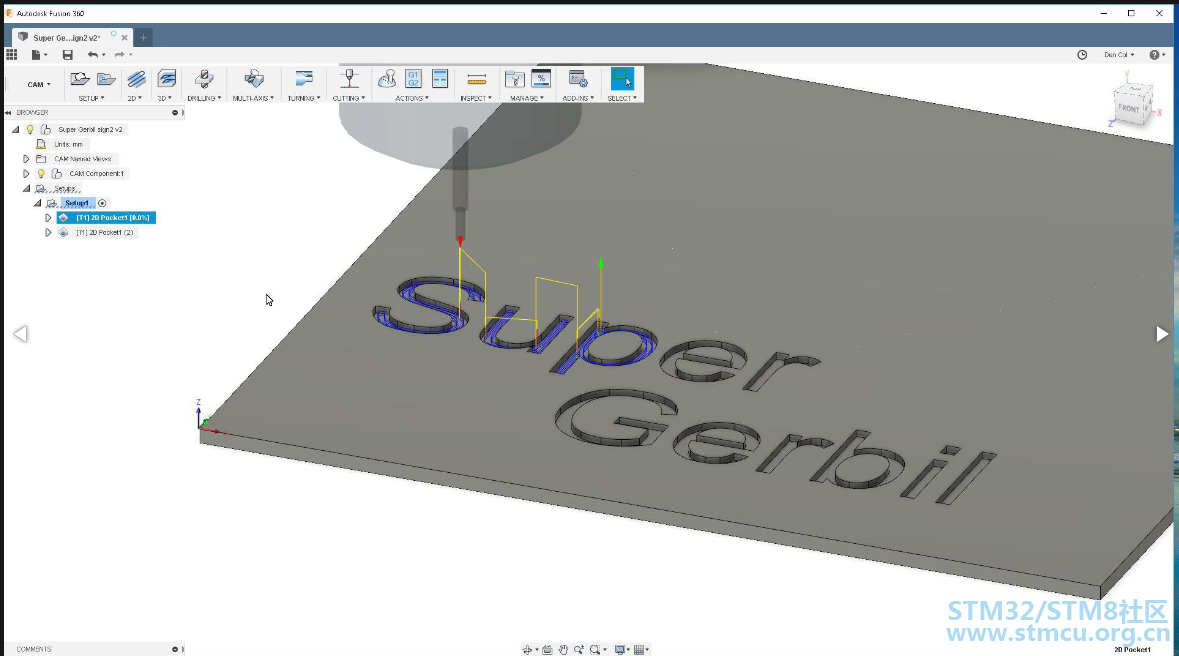Start the Simulate action
The width and height of the screenshot is (1179, 656).
pyautogui.click(x=387, y=78)
